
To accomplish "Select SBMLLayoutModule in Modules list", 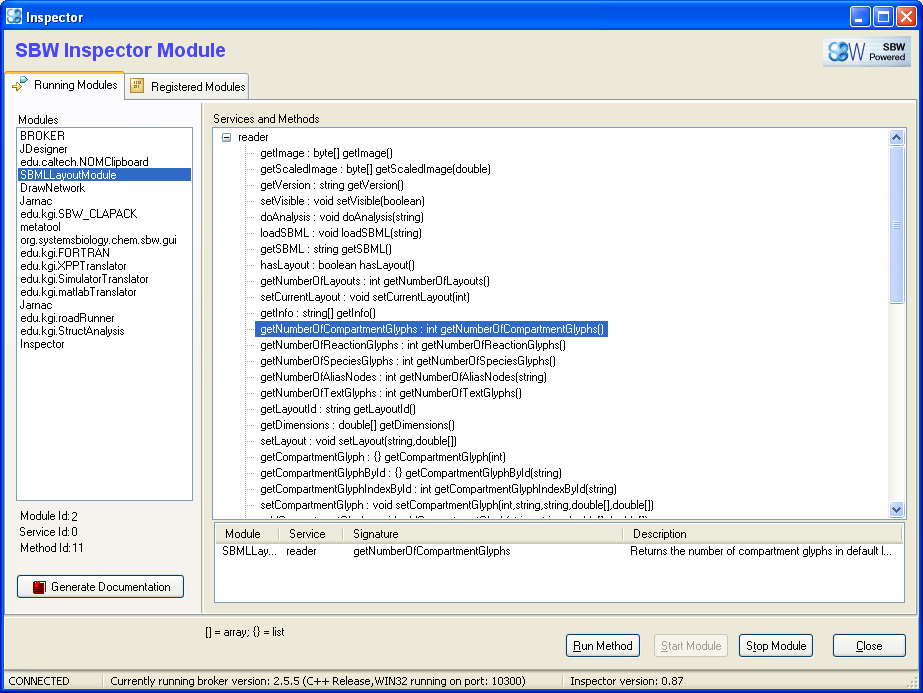I will pyautogui.click(x=104, y=175).
